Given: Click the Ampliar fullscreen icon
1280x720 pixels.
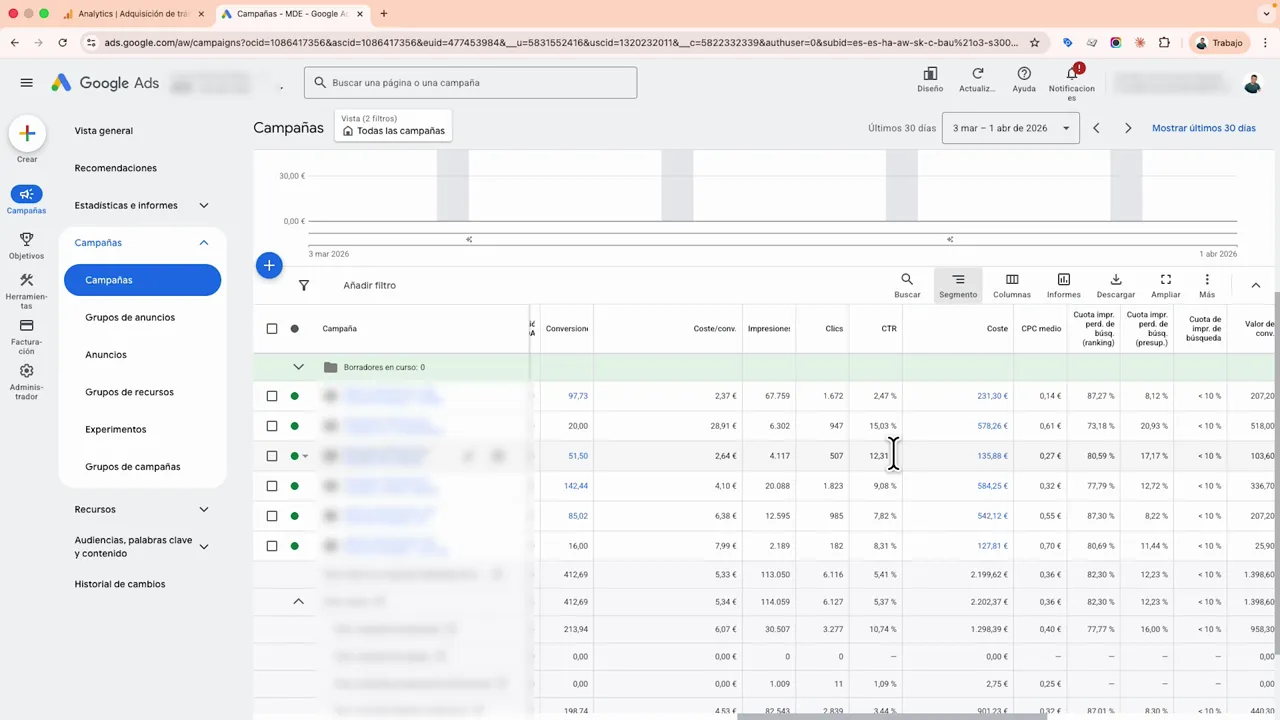Looking at the screenshot, I should 1166,280.
